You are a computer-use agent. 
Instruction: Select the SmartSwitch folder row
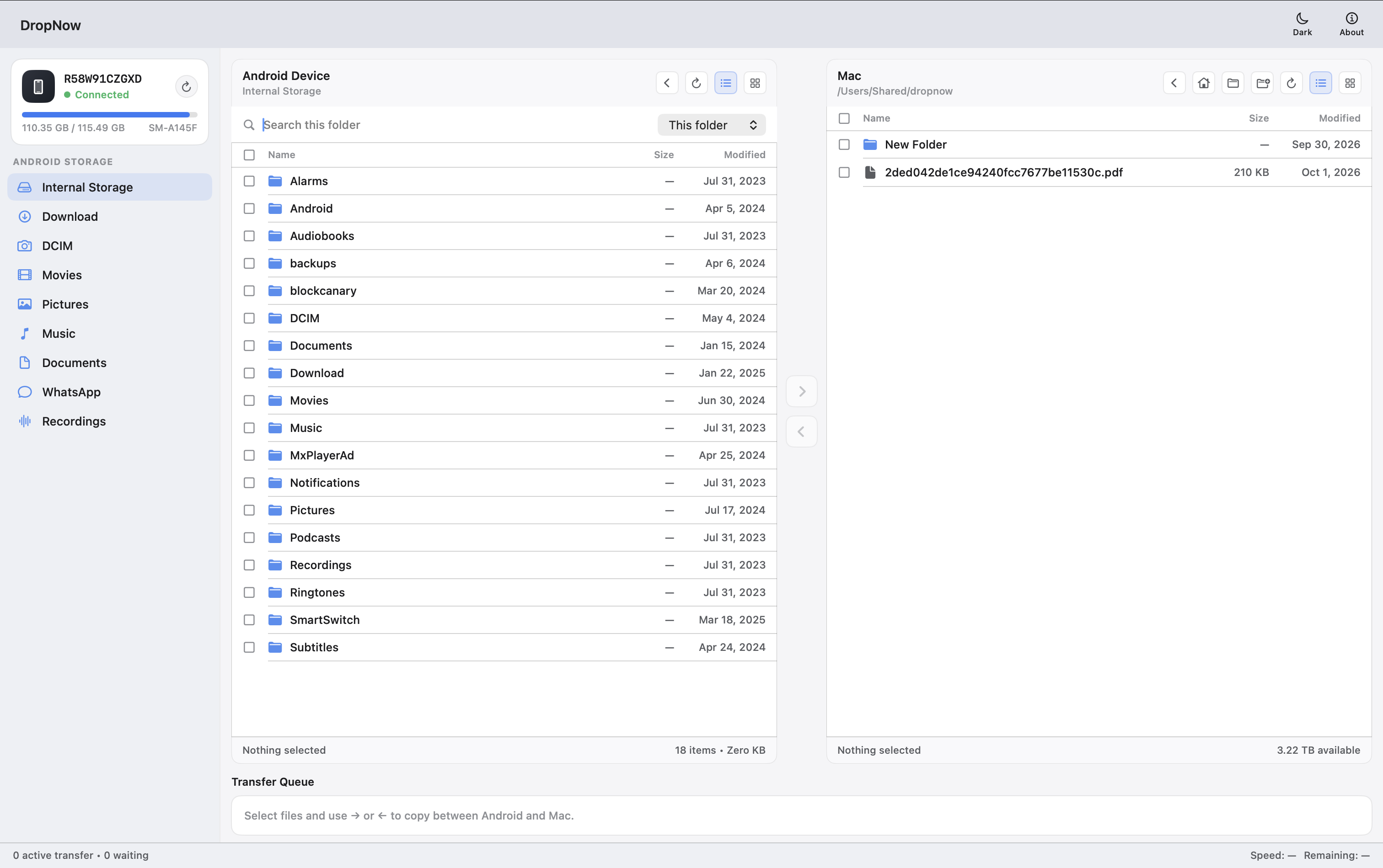pyautogui.click(x=504, y=620)
